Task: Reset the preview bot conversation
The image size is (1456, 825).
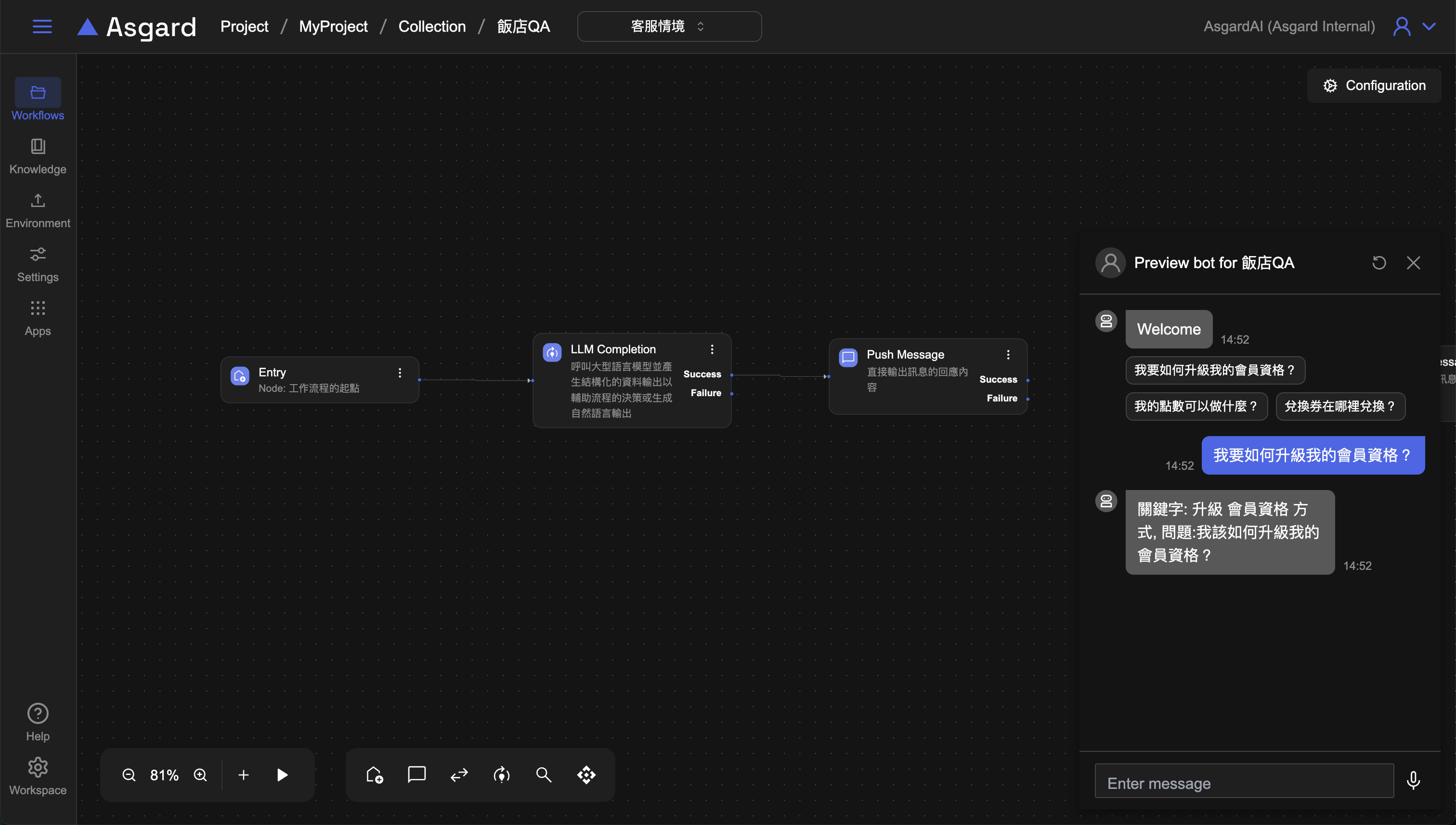Action: 1379,263
